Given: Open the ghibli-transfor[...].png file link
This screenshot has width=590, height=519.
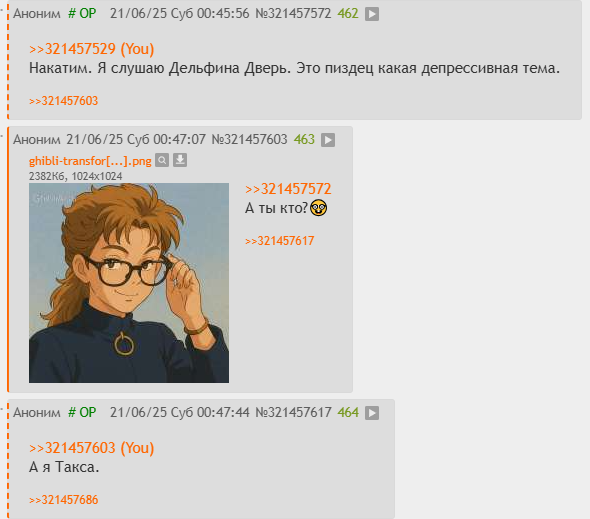Looking at the screenshot, I should (90, 161).
